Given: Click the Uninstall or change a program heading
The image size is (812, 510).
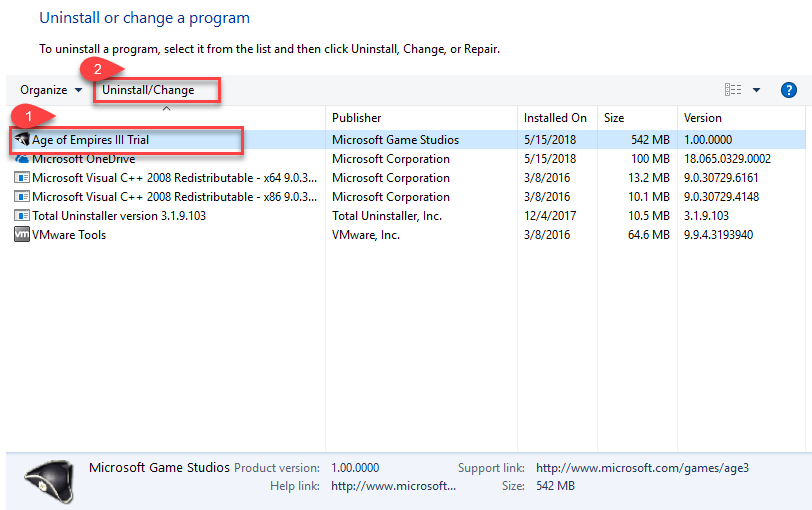Looking at the screenshot, I should click(144, 18).
